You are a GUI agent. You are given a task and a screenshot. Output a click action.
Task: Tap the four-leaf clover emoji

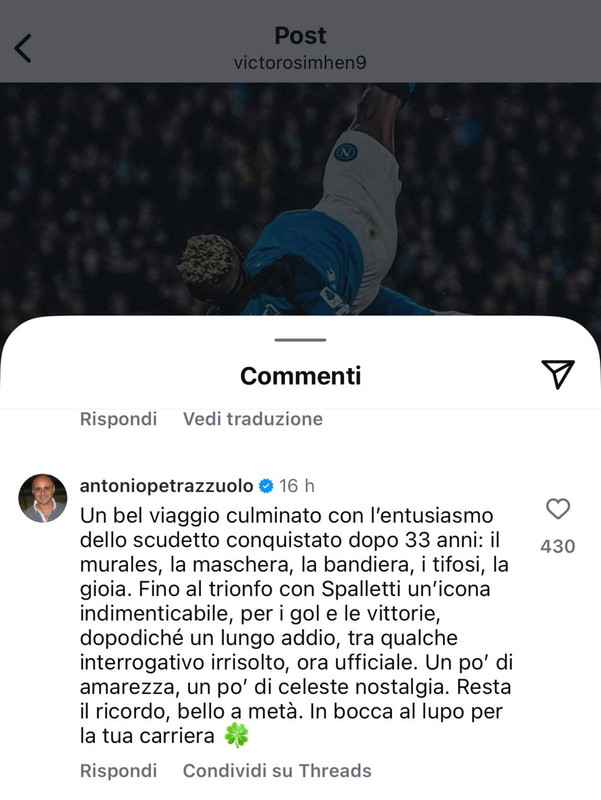[236, 736]
